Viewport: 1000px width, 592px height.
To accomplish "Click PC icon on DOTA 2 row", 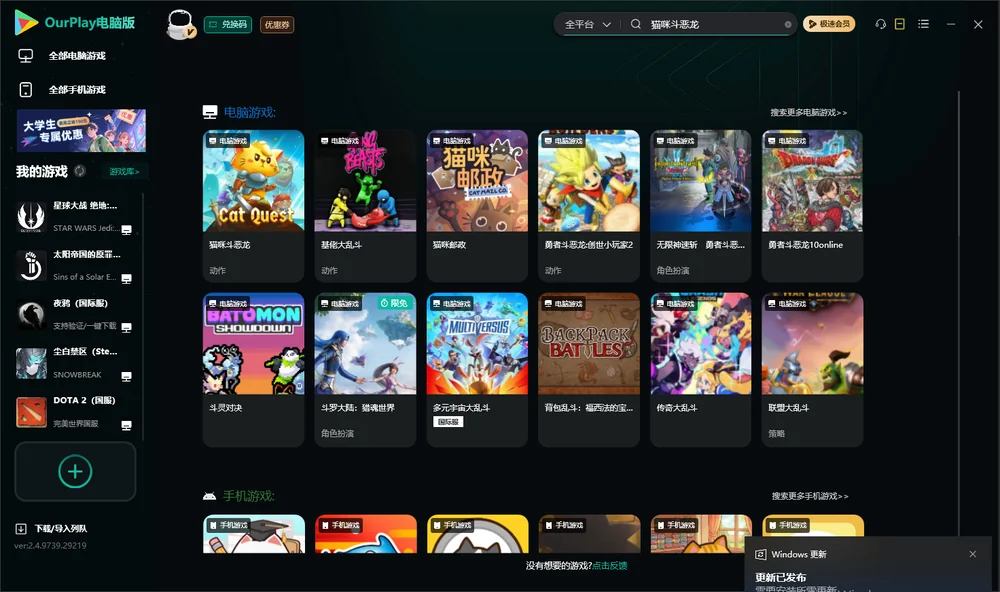I will (126, 426).
